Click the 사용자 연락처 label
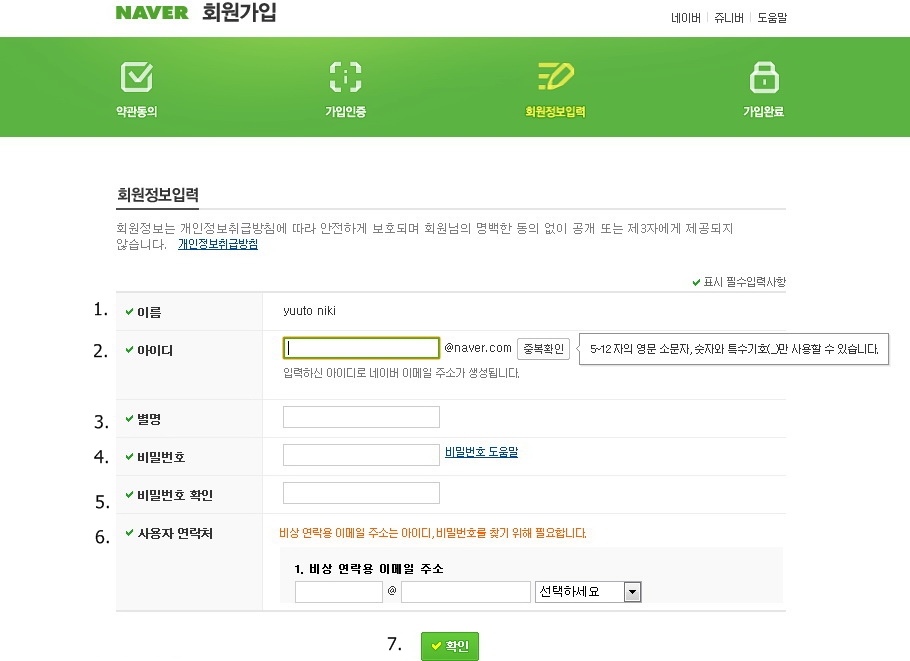 tap(175, 533)
